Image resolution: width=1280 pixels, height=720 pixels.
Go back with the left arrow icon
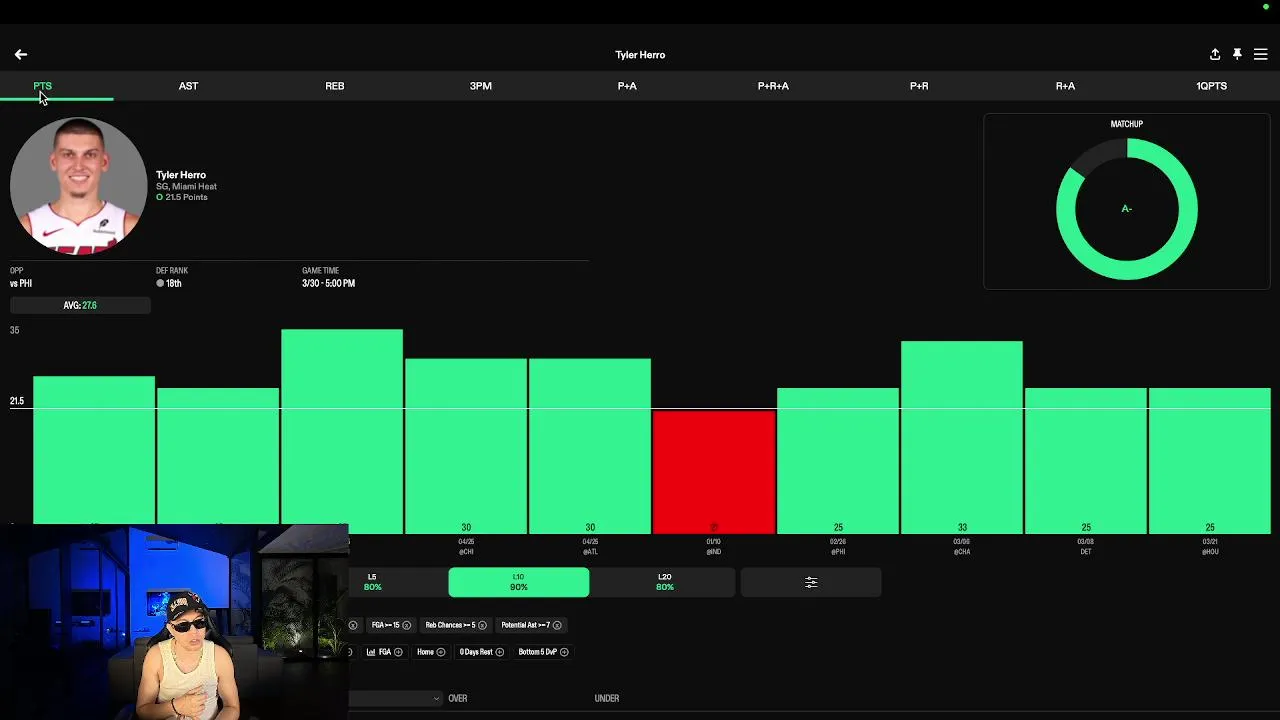(x=21, y=54)
